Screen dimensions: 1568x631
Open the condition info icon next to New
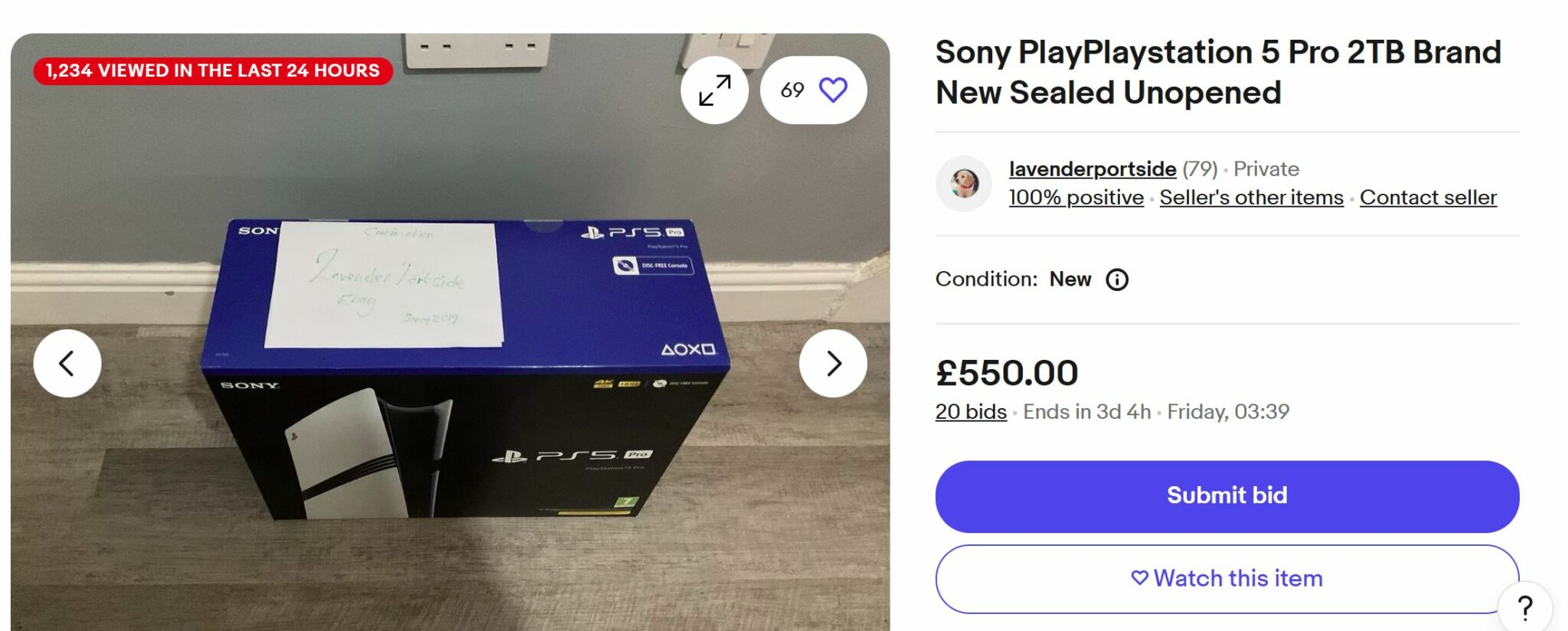pyautogui.click(x=1117, y=279)
